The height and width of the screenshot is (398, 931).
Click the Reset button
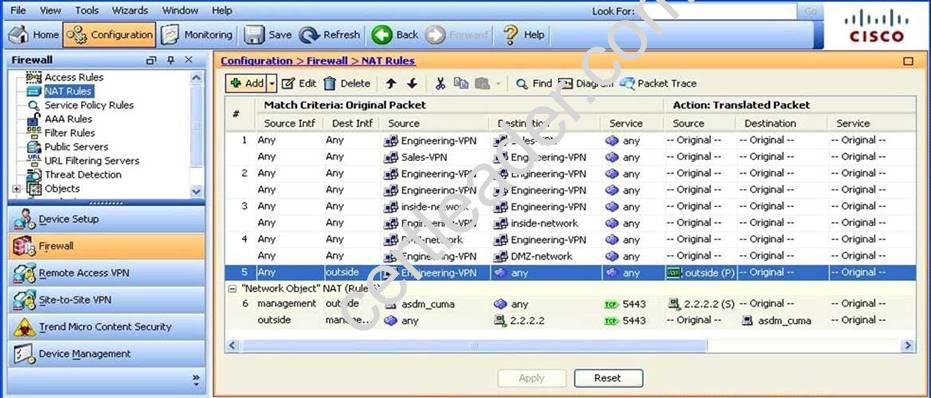pos(608,378)
